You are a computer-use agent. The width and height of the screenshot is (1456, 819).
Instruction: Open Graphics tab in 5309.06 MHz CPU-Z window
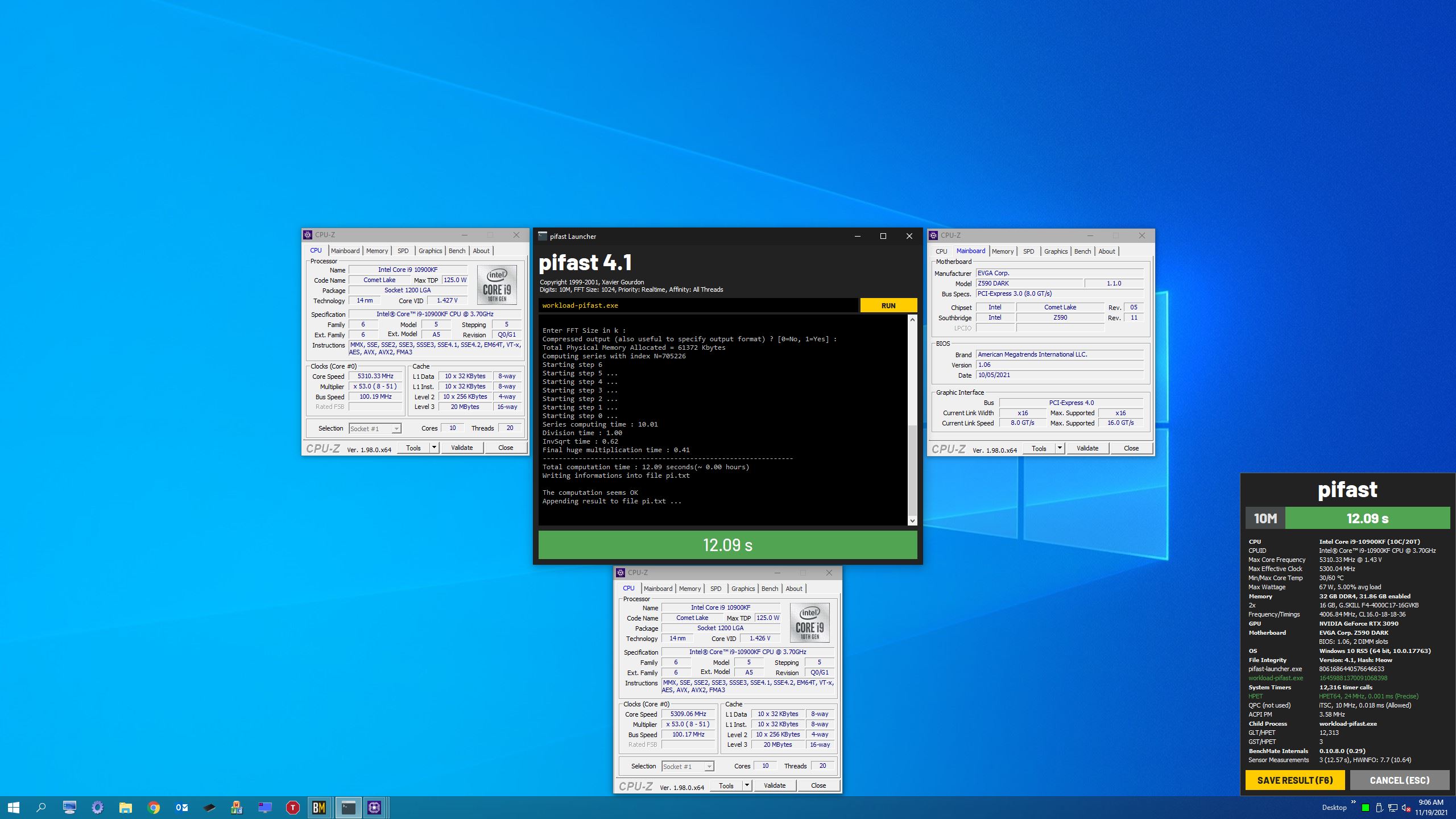(743, 589)
